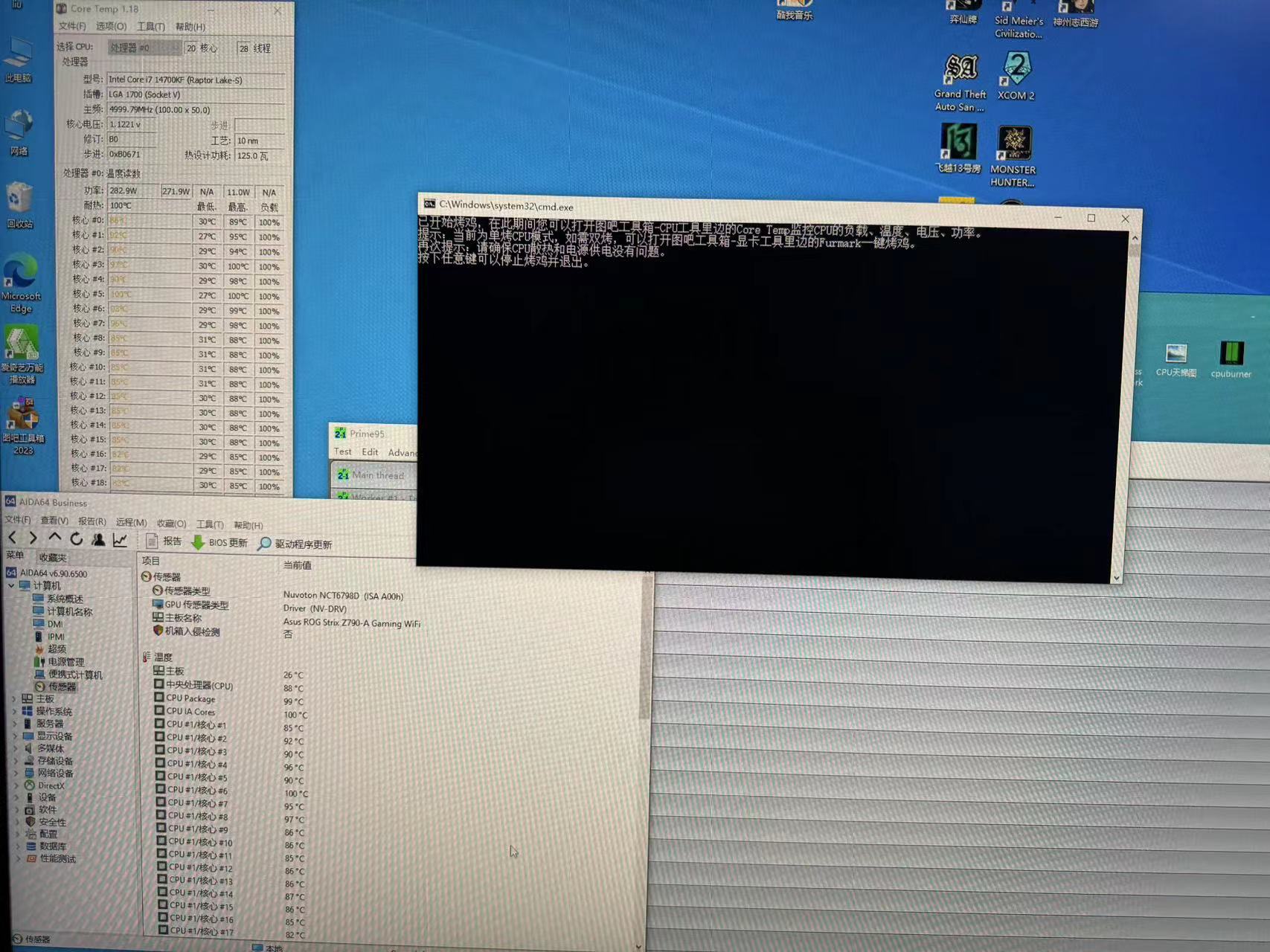Open Core Temp 选项(O) menu

(111, 26)
